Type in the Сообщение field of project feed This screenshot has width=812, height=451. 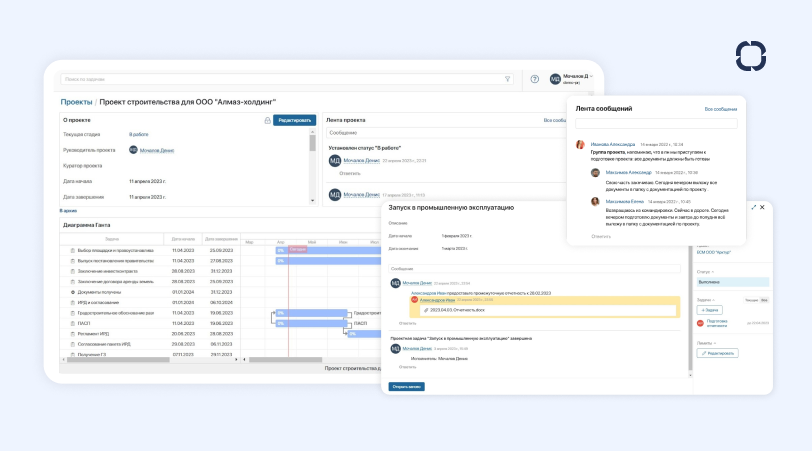440,132
